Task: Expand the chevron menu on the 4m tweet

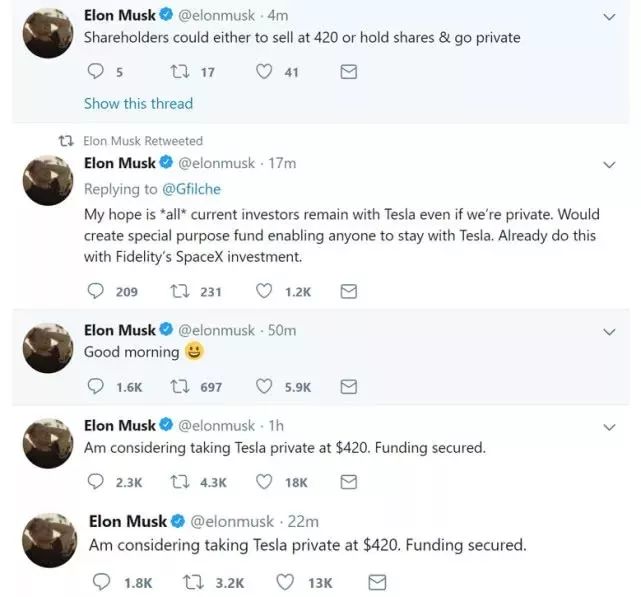Action: (609, 17)
